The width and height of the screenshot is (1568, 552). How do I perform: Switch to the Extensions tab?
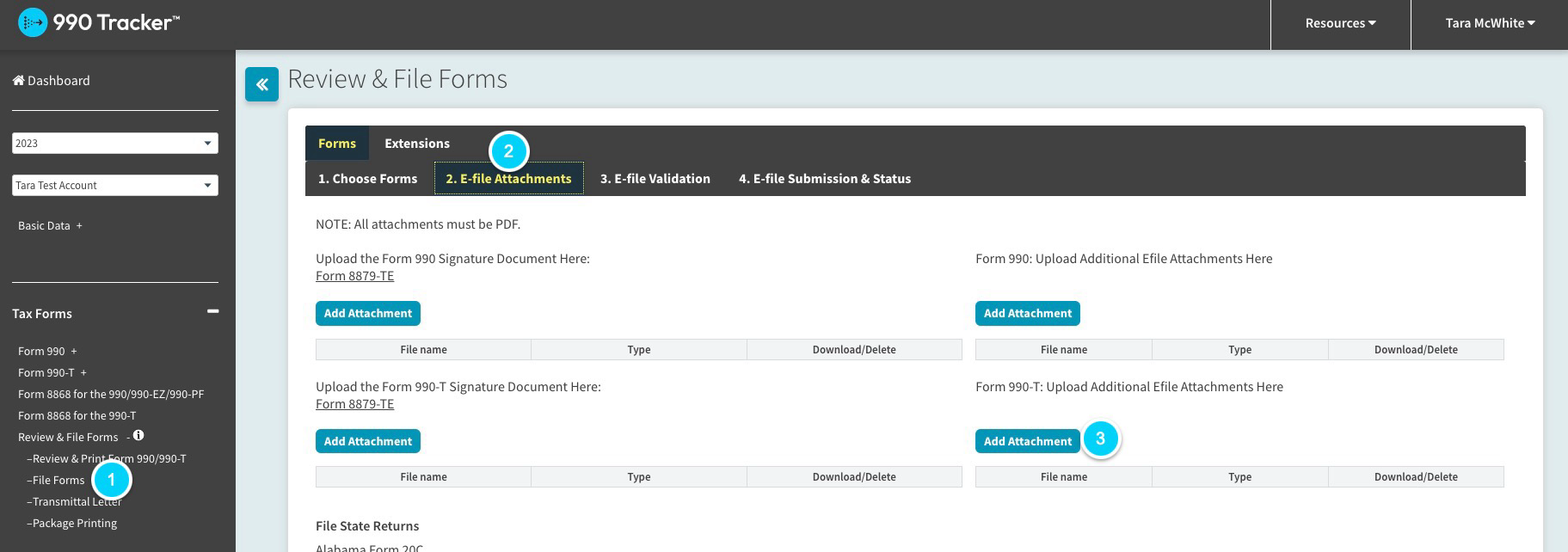click(x=416, y=144)
